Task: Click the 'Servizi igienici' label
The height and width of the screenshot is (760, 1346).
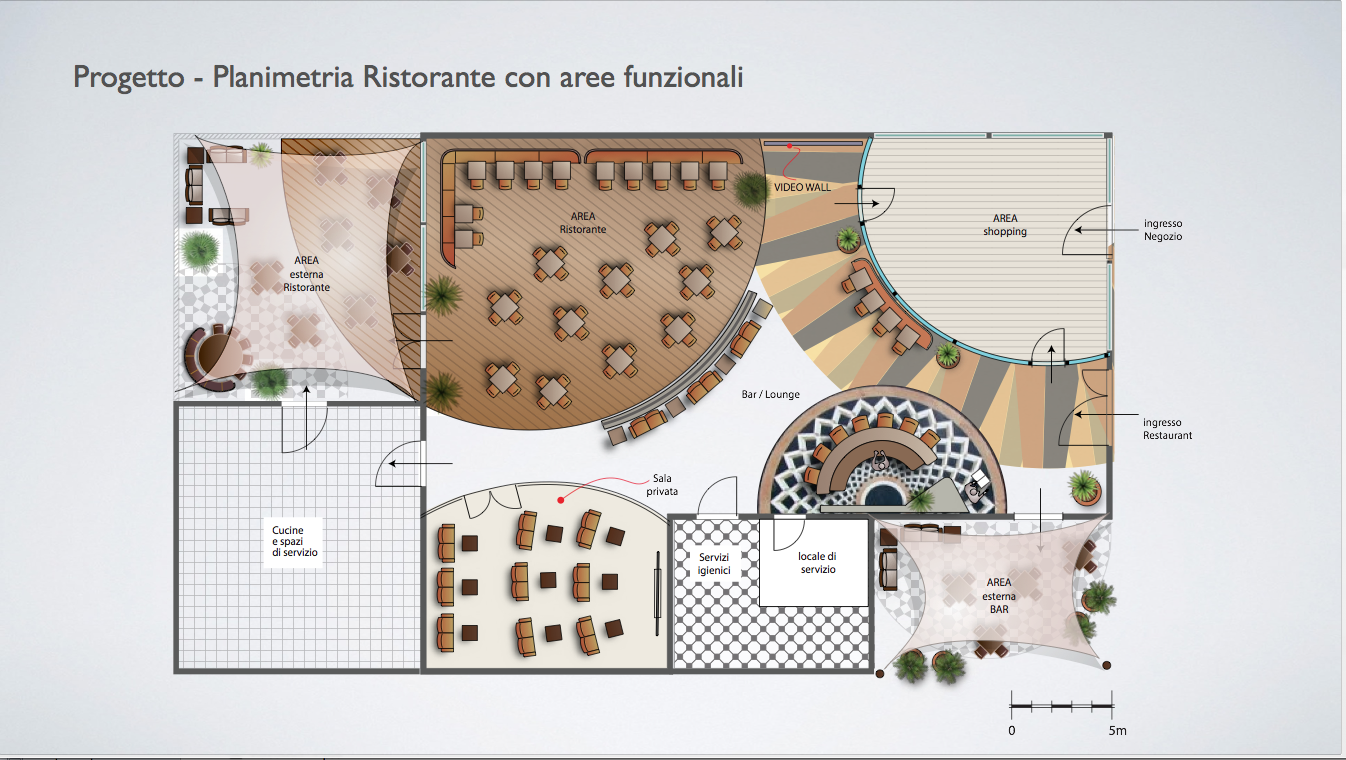Action: tap(714, 563)
